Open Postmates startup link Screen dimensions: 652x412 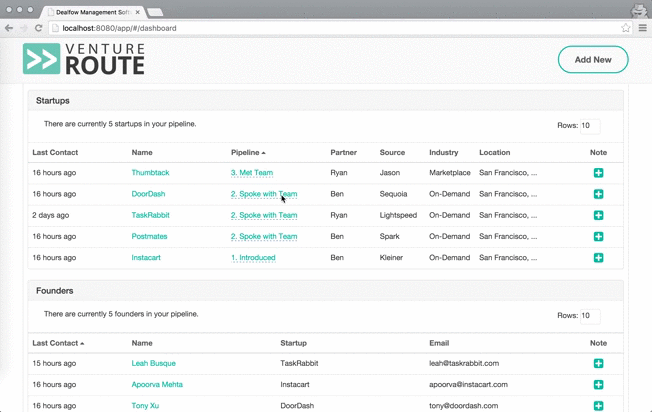tap(149, 236)
